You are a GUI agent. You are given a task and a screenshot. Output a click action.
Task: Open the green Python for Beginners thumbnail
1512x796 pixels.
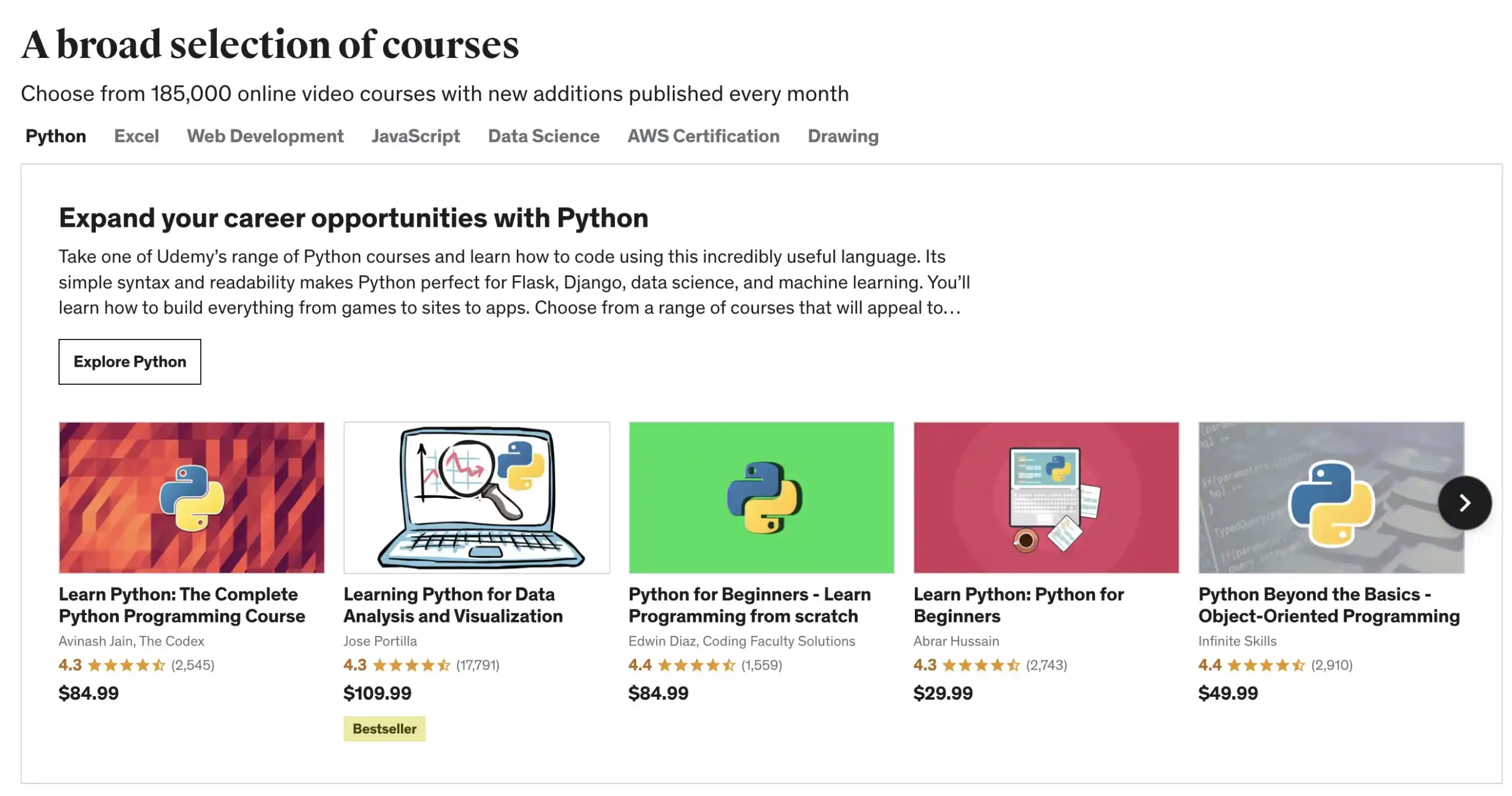[x=761, y=497]
